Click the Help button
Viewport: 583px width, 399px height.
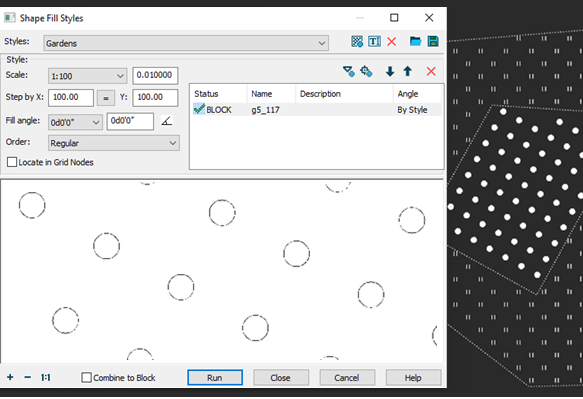pos(413,377)
